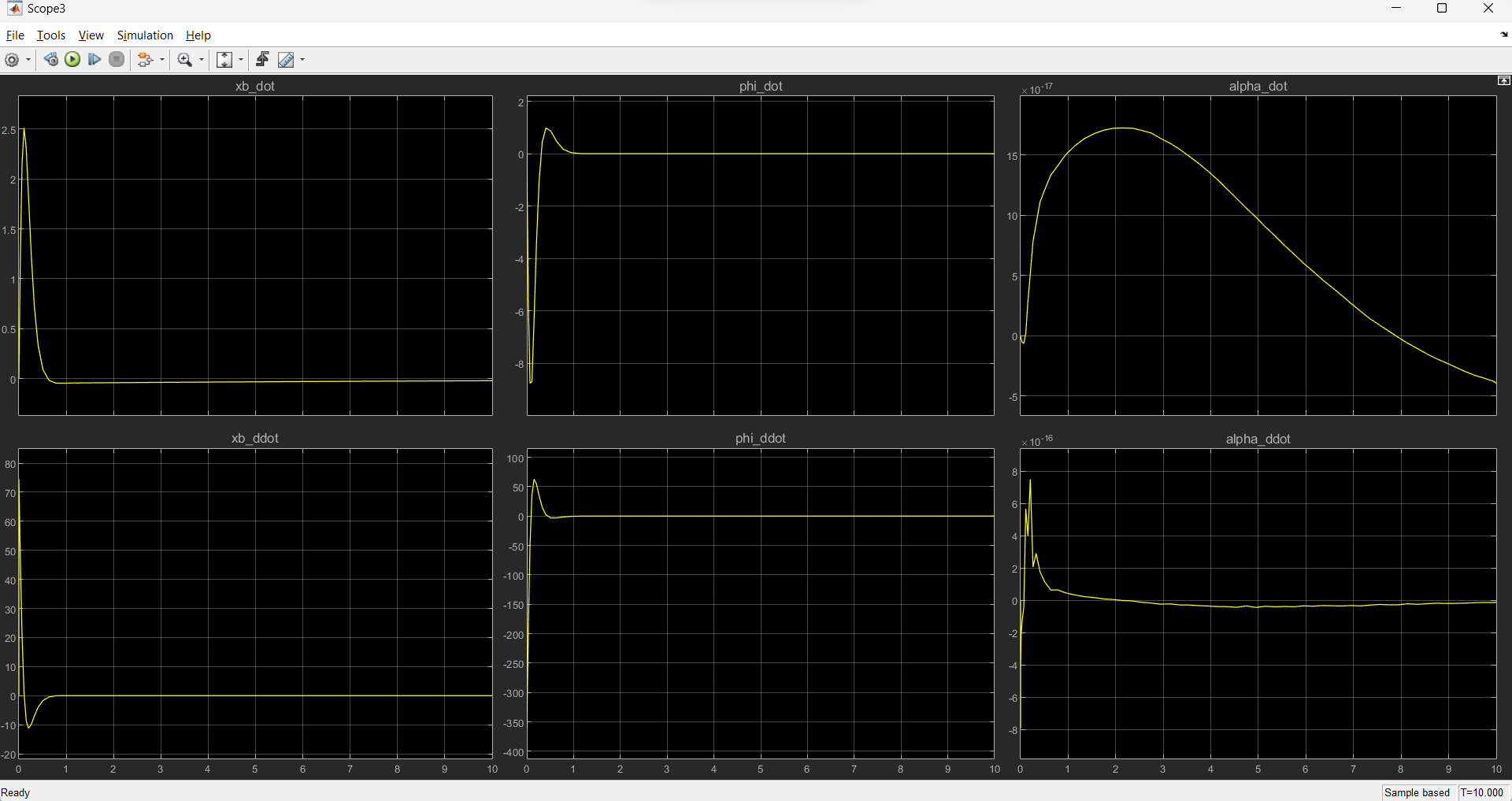Expand the configuration properties dropdown arrow
The height and width of the screenshot is (801, 1512).
[x=28, y=60]
